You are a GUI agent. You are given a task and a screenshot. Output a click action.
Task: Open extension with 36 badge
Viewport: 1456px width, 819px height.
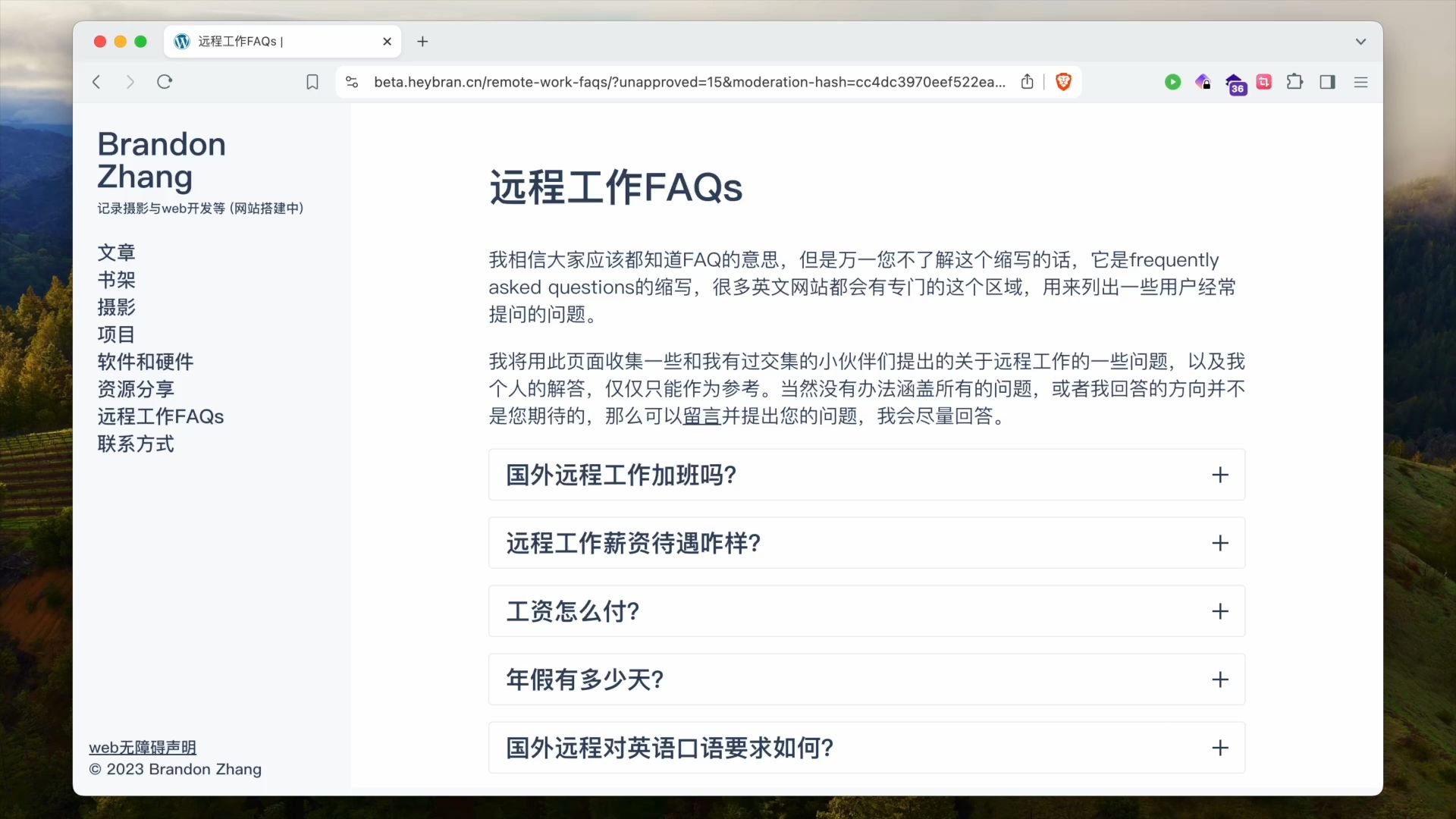click(x=1235, y=83)
